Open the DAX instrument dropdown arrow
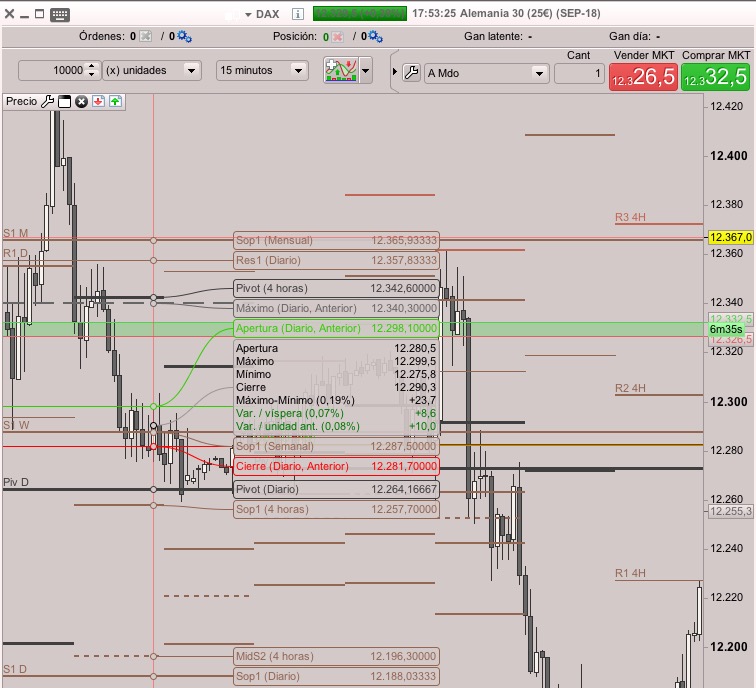Viewport: 756px width, 688px height. click(248, 14)
